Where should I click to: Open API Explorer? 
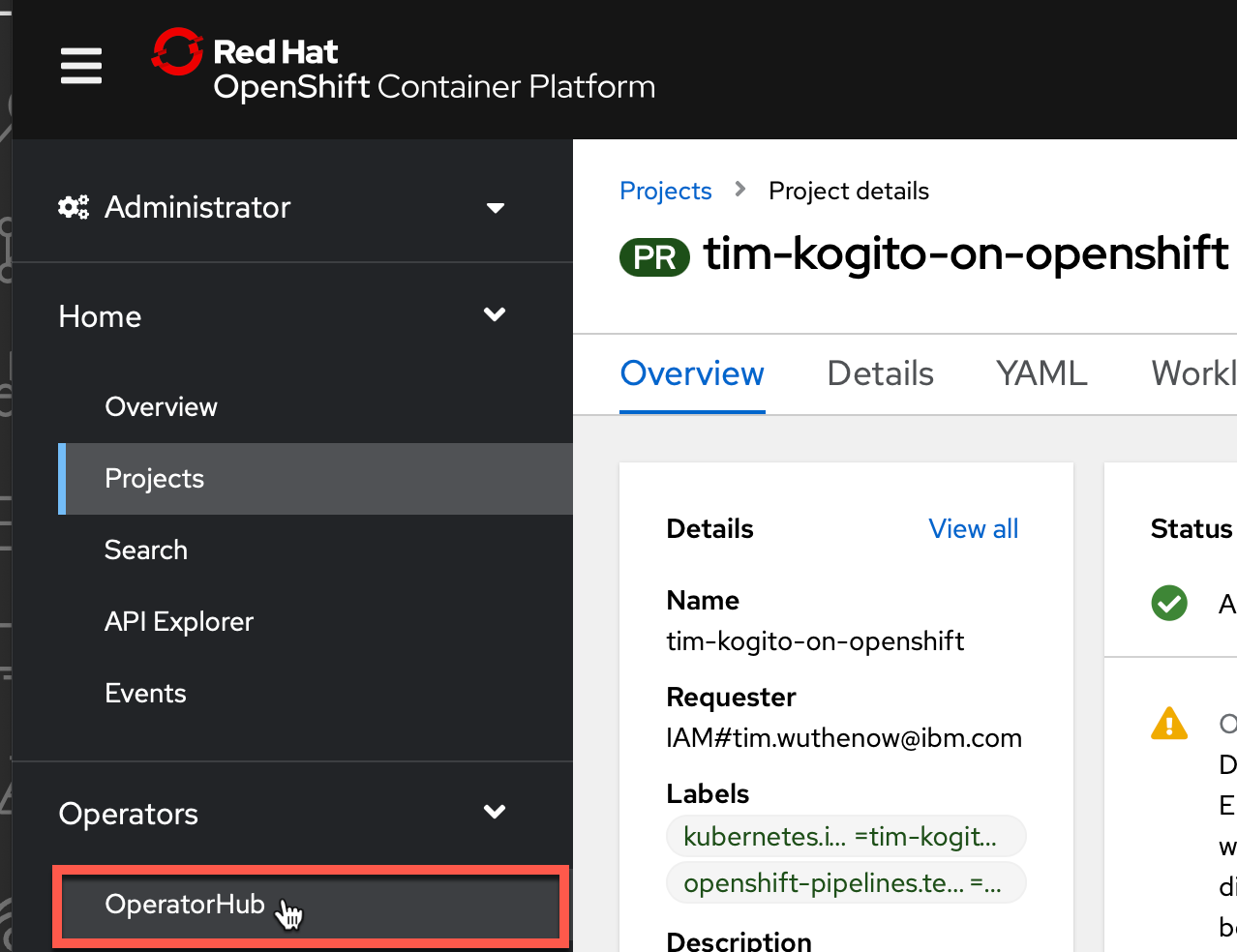179,621
